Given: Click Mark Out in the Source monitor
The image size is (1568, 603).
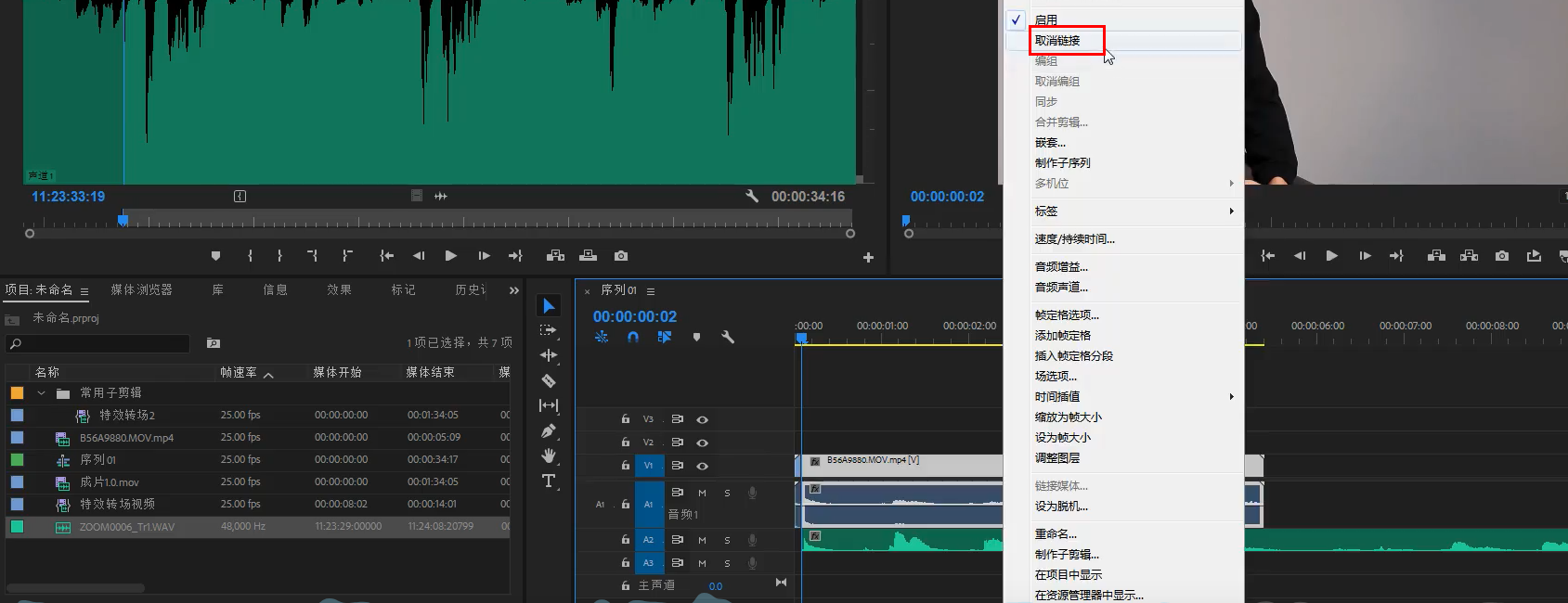Looking at the screenshot, I should 279,256.
